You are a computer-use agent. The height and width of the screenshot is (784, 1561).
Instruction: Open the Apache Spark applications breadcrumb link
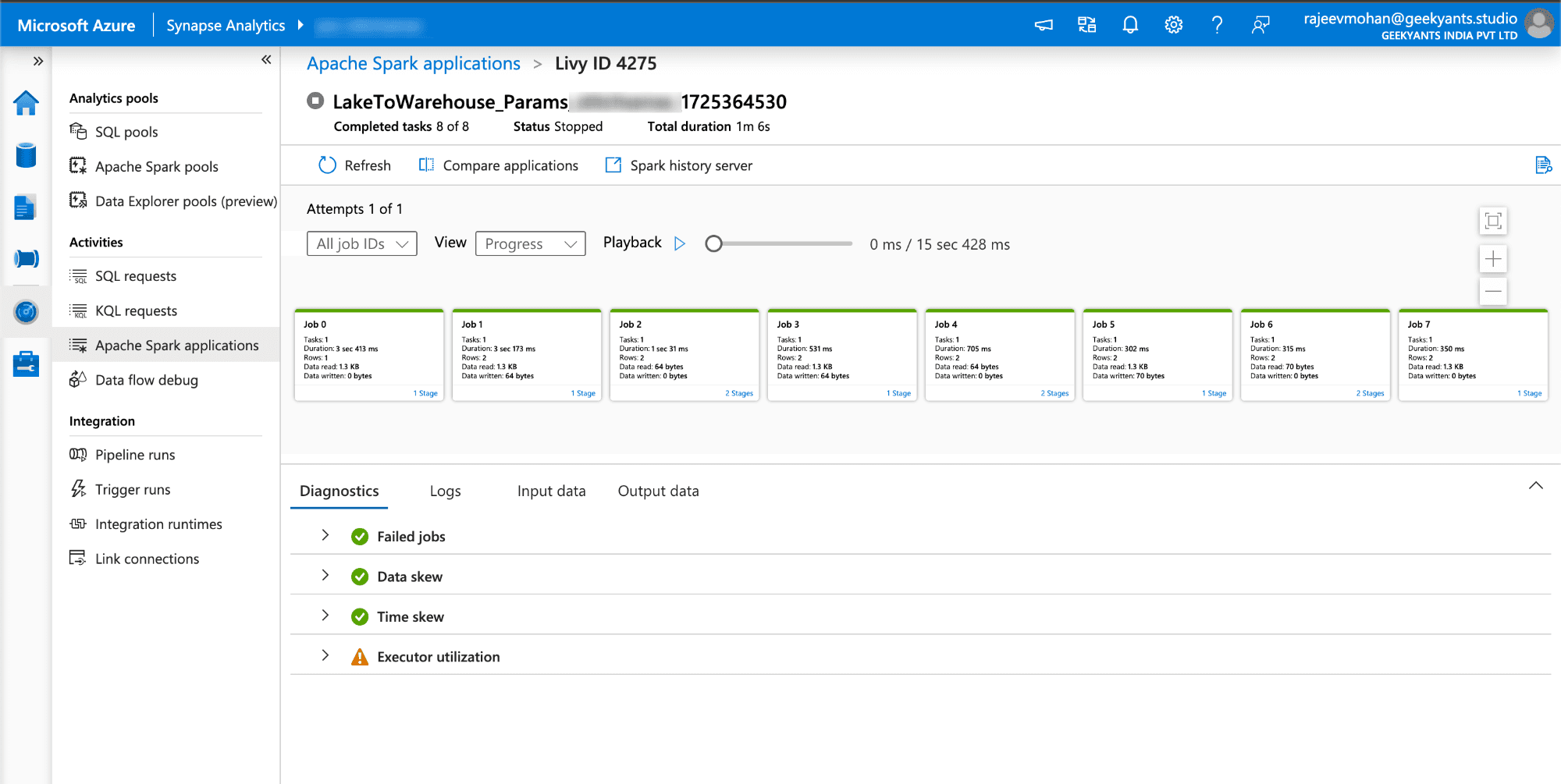point(414,63)
